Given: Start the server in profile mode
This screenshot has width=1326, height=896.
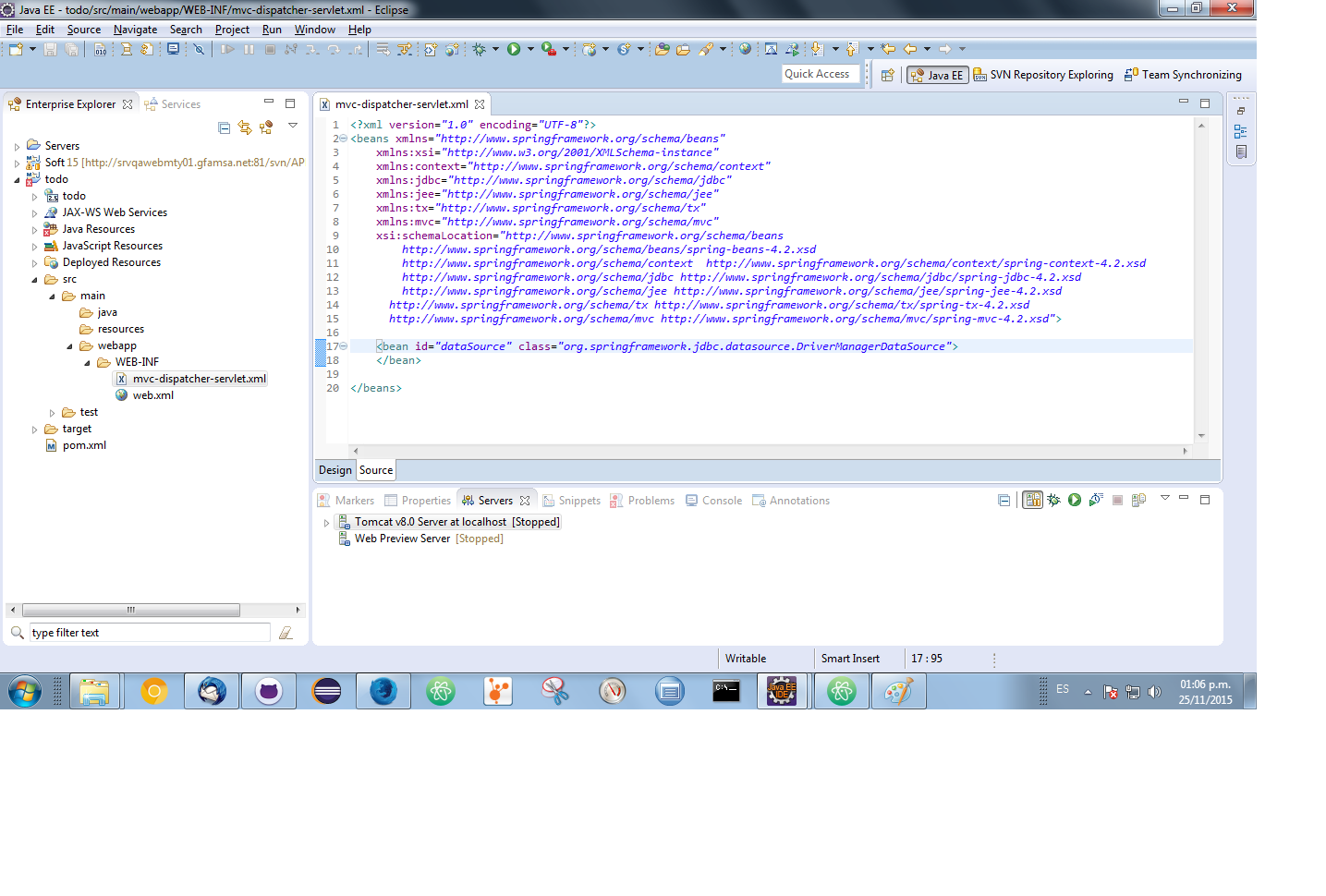Looking at the screenshot, I should [1096, 500].
